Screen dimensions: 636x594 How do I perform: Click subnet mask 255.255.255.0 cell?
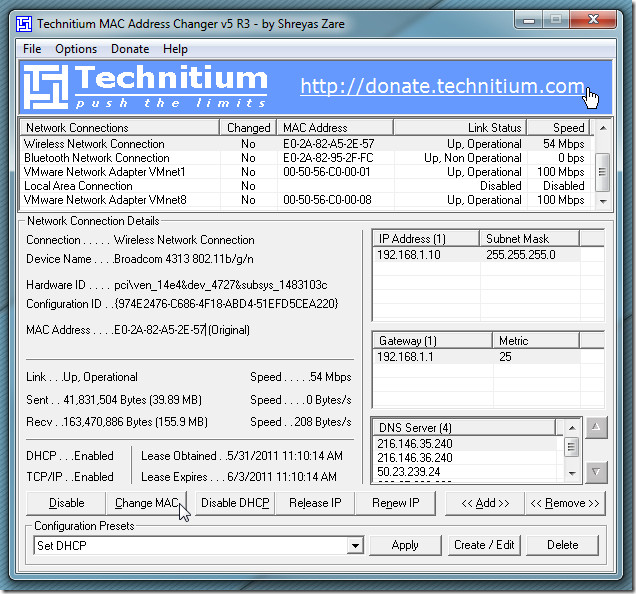[x=521, y=255]
